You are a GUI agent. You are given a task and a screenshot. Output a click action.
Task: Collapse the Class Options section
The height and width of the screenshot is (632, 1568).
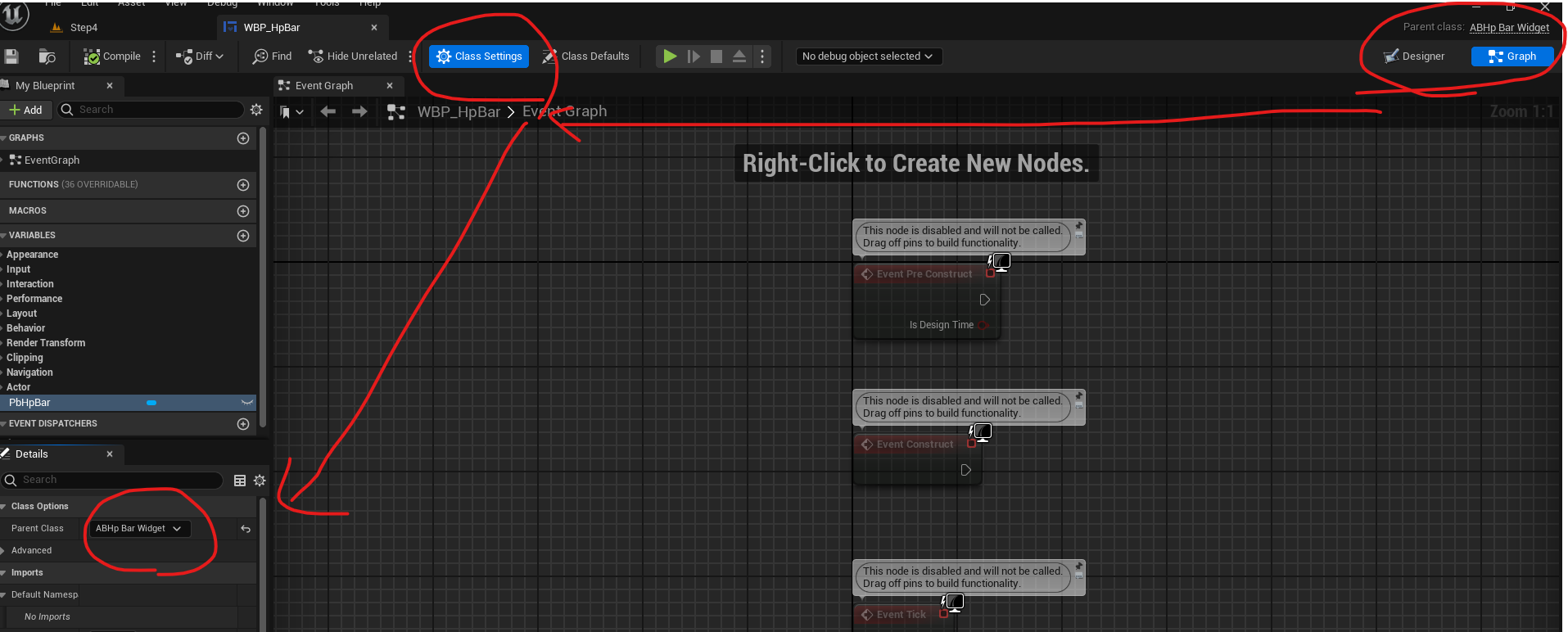click(3, 507)
